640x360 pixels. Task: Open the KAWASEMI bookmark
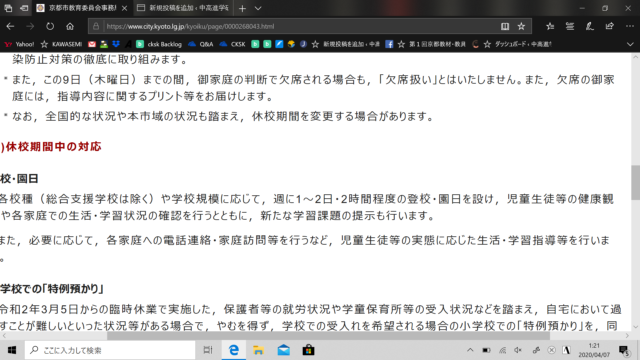62,44
